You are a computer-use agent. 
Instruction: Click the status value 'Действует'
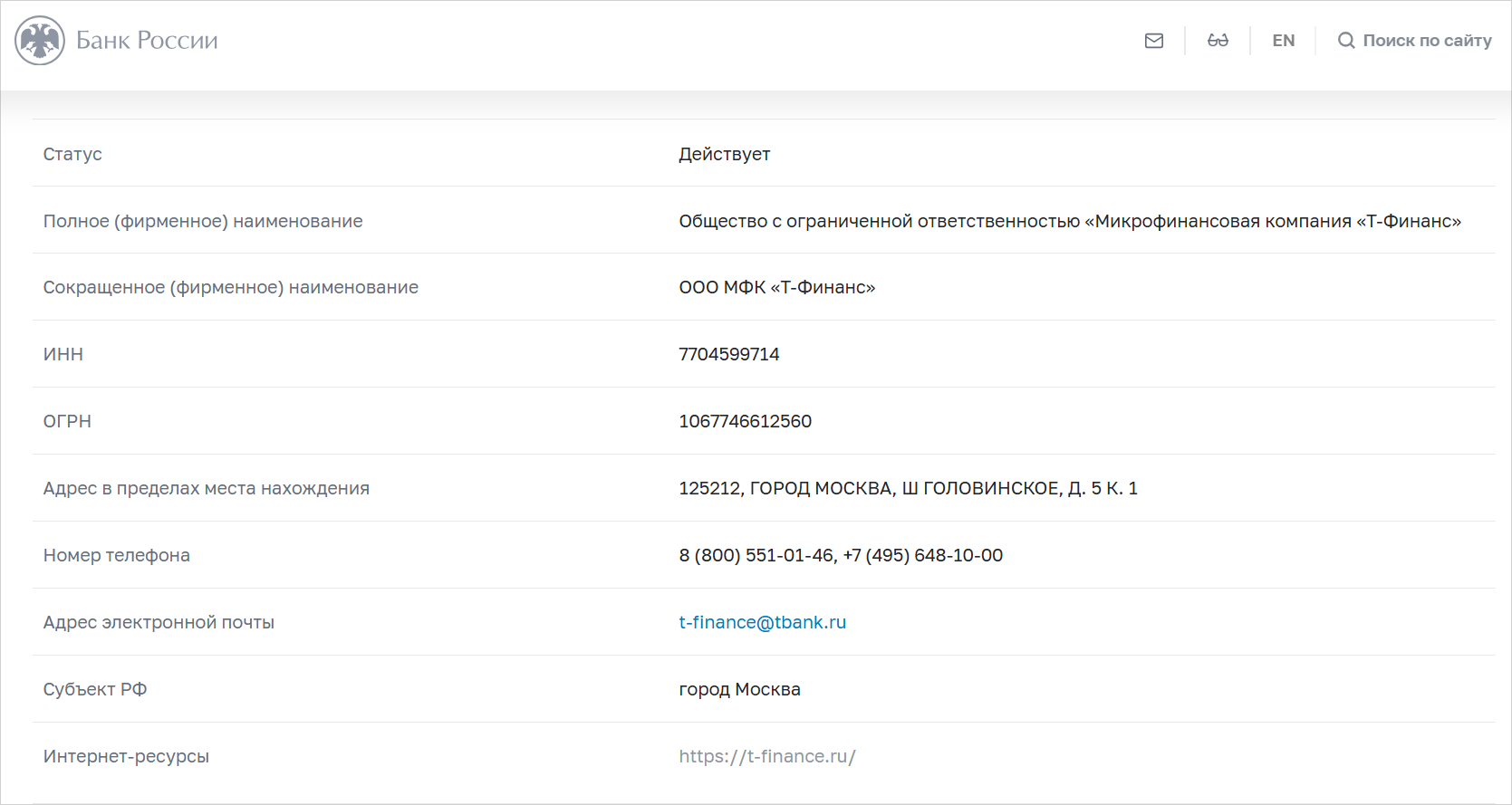point(724,154)
